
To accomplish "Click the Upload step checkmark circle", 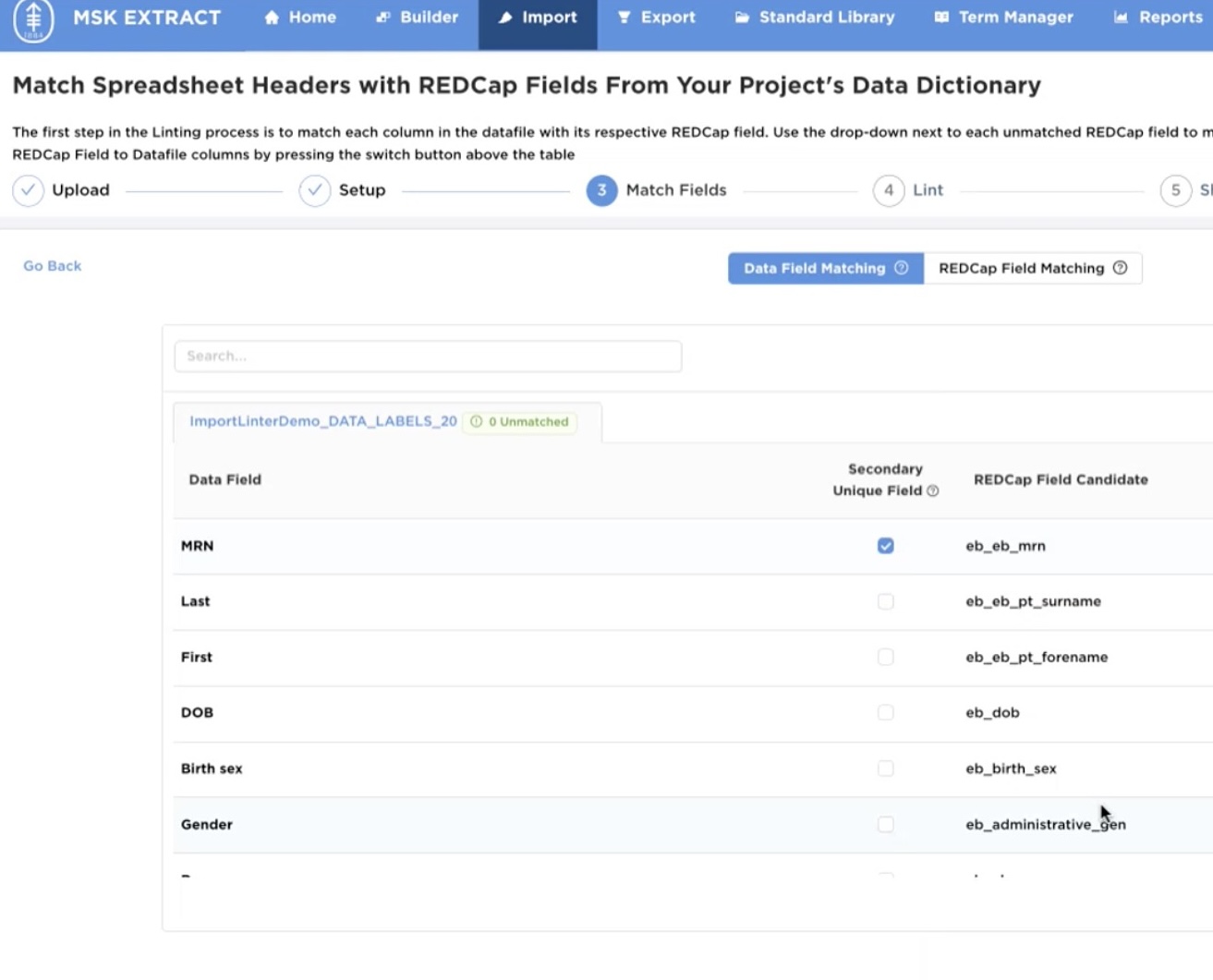I will (x=29, y=190).
